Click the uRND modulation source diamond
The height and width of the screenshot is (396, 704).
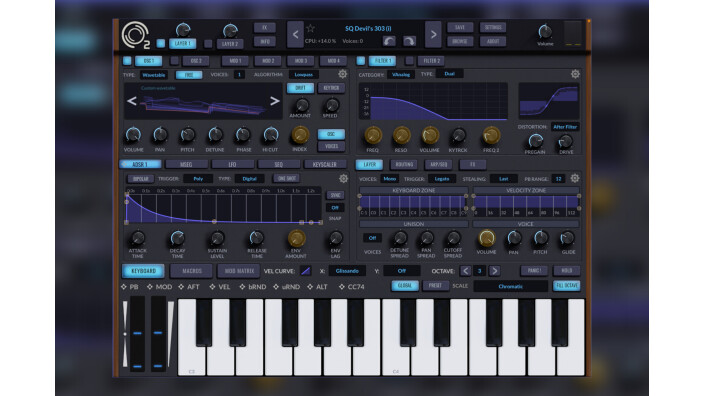point(276,286)
